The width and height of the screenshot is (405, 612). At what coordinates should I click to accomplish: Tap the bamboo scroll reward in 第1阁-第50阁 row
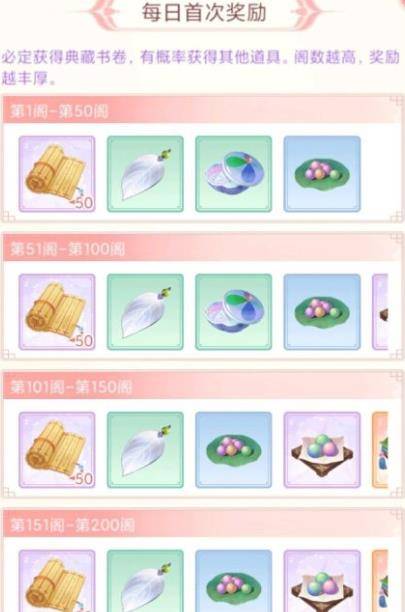click(x=57, y=174)
